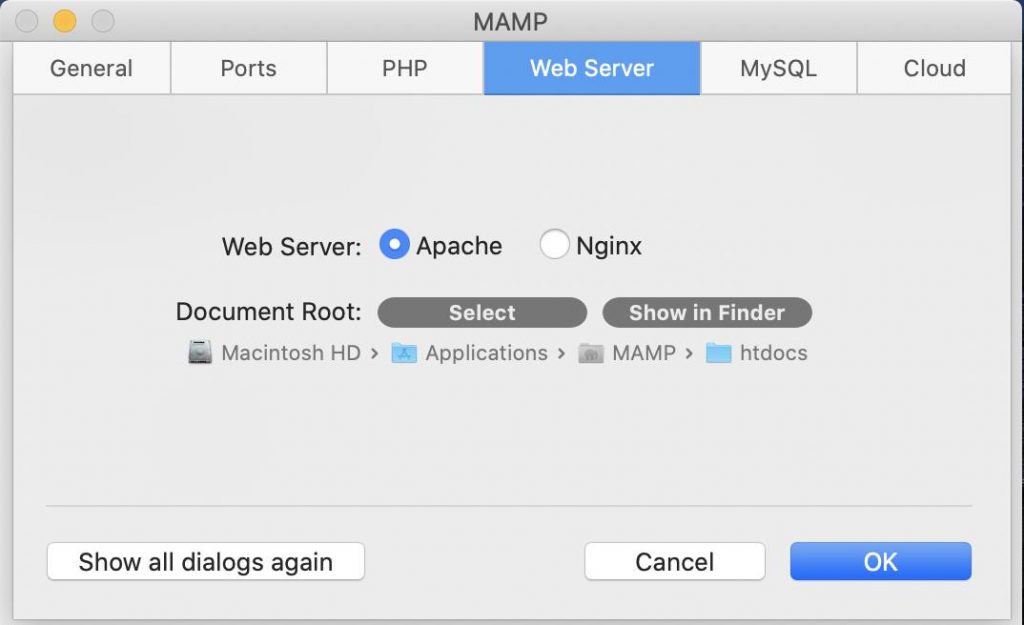Click the MAMP path label

(x=644, y=353)
